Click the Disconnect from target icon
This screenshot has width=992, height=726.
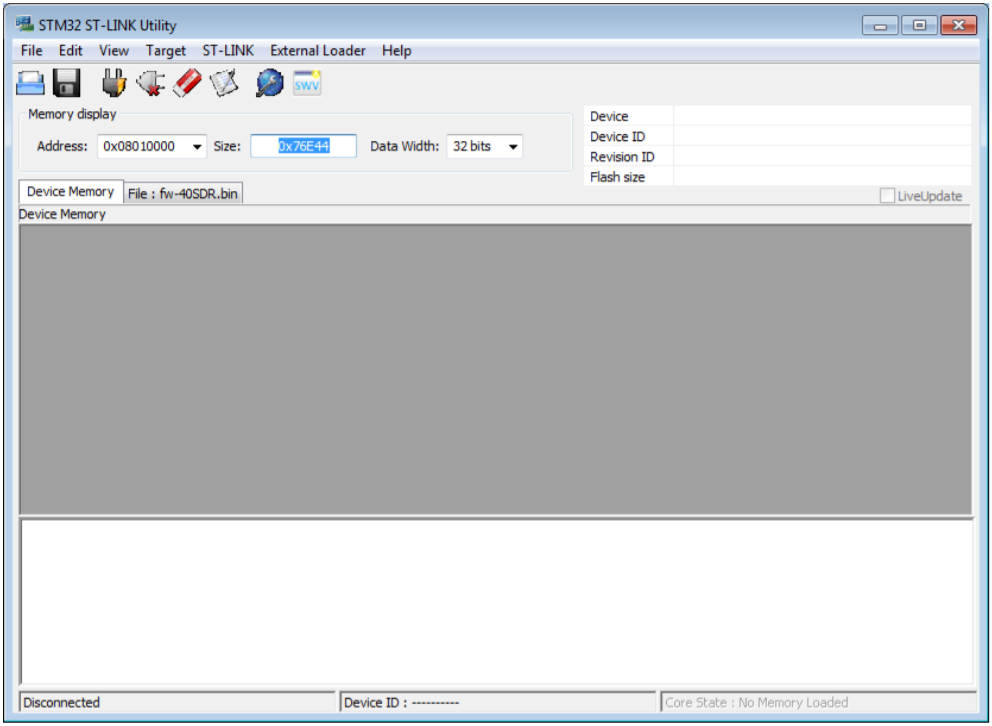151,83
